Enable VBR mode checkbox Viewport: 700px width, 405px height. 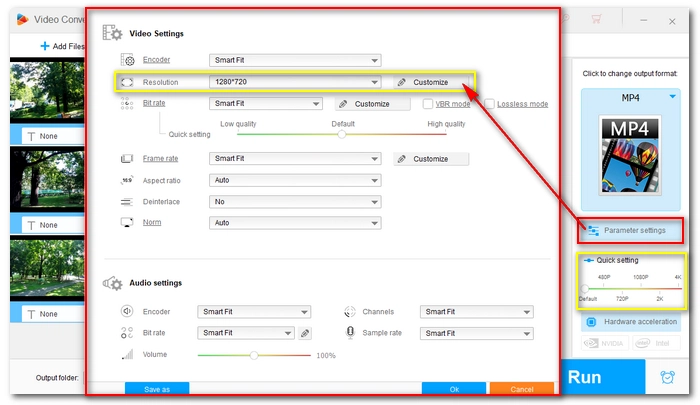428,103
